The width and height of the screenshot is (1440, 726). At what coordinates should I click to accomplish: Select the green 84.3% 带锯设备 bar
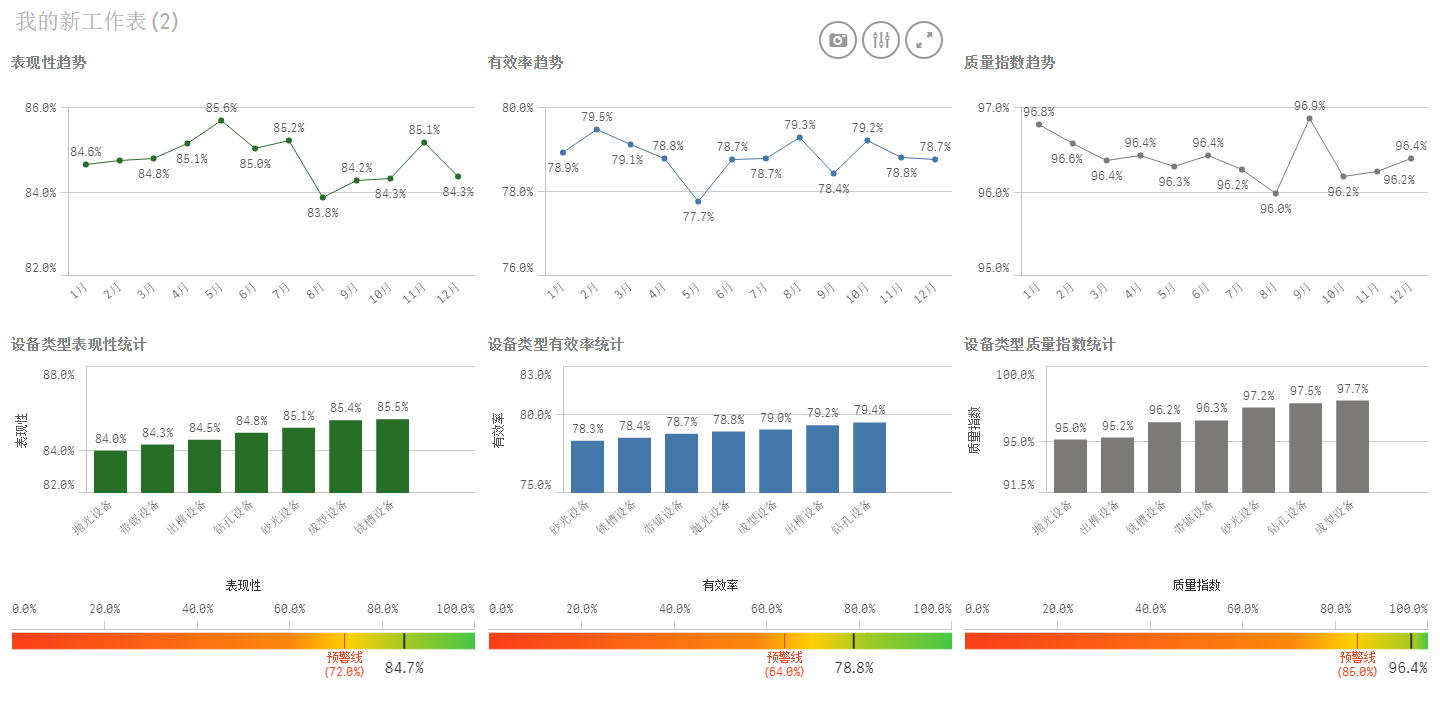158,468
